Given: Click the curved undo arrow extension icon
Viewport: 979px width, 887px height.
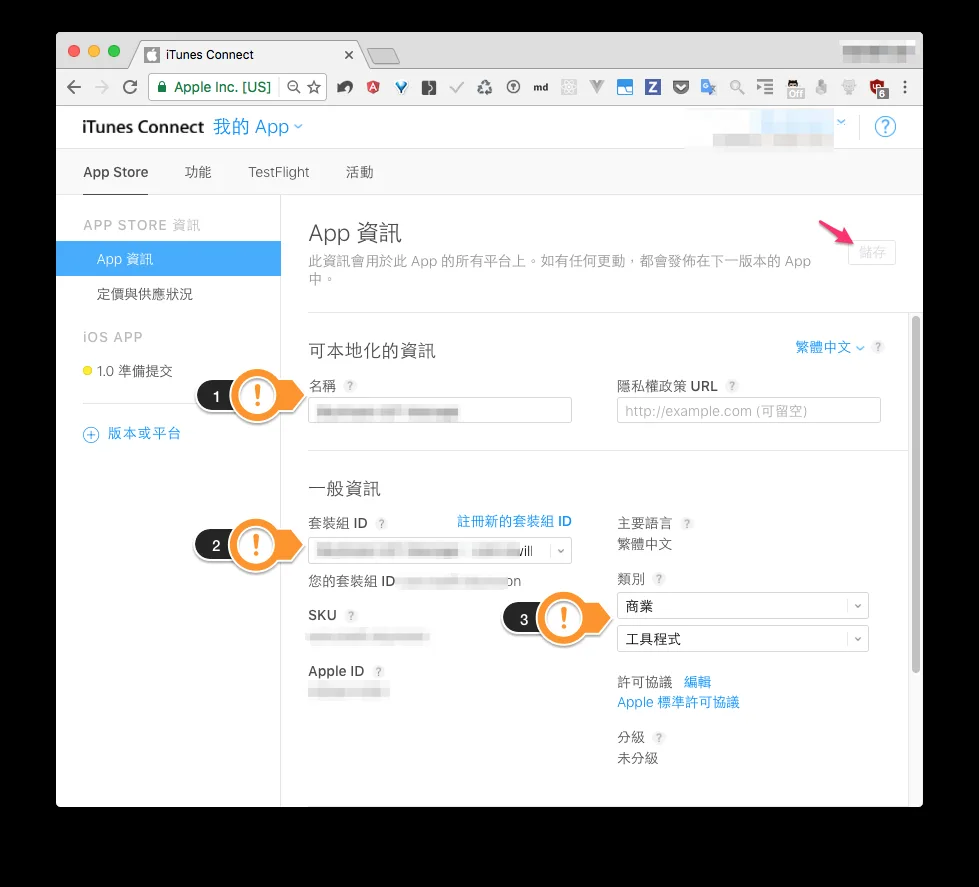Looking at the screenshot, I should pyautogui.click(x=345, y=87).
